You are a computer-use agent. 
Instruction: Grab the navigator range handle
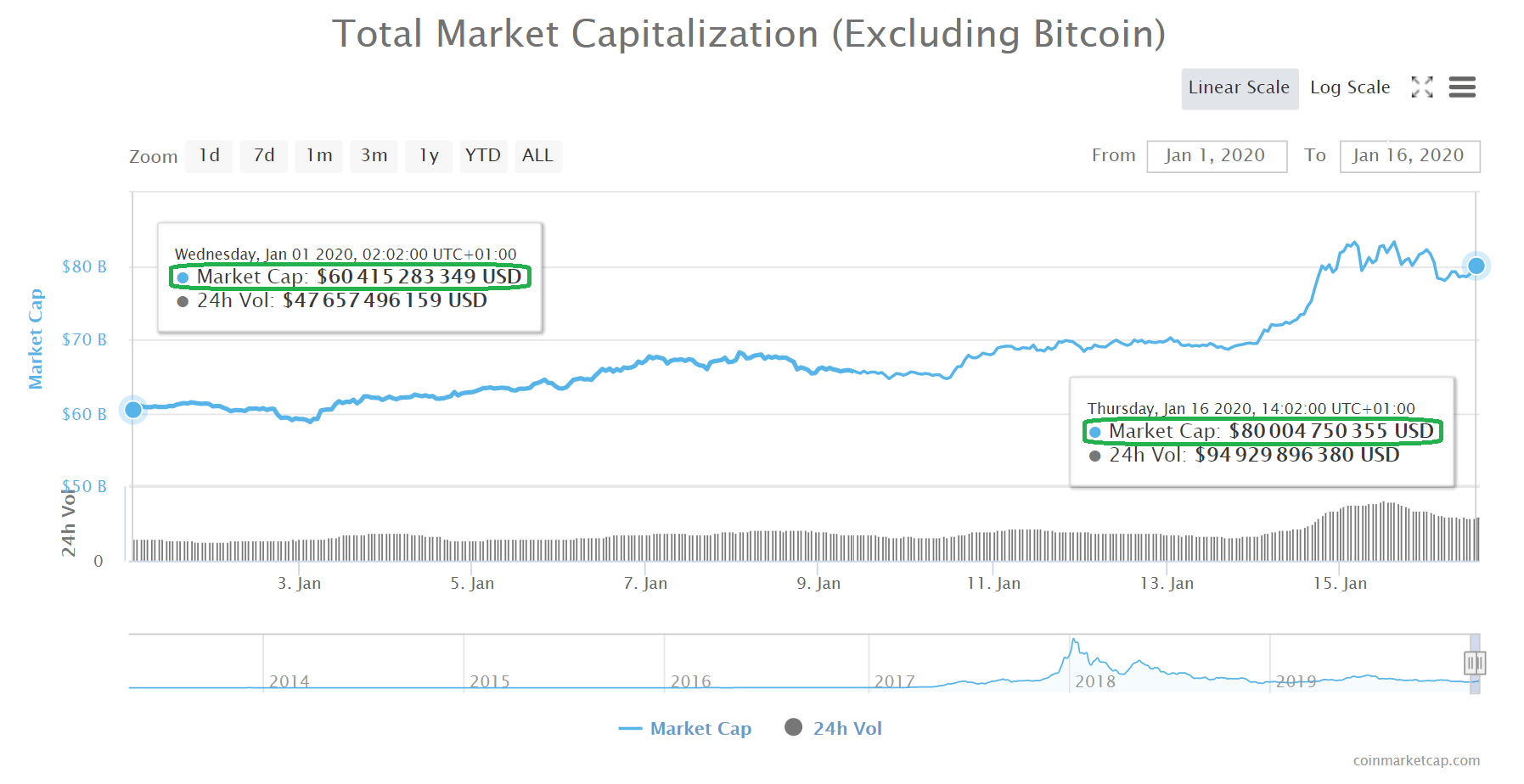point(1475,663)
